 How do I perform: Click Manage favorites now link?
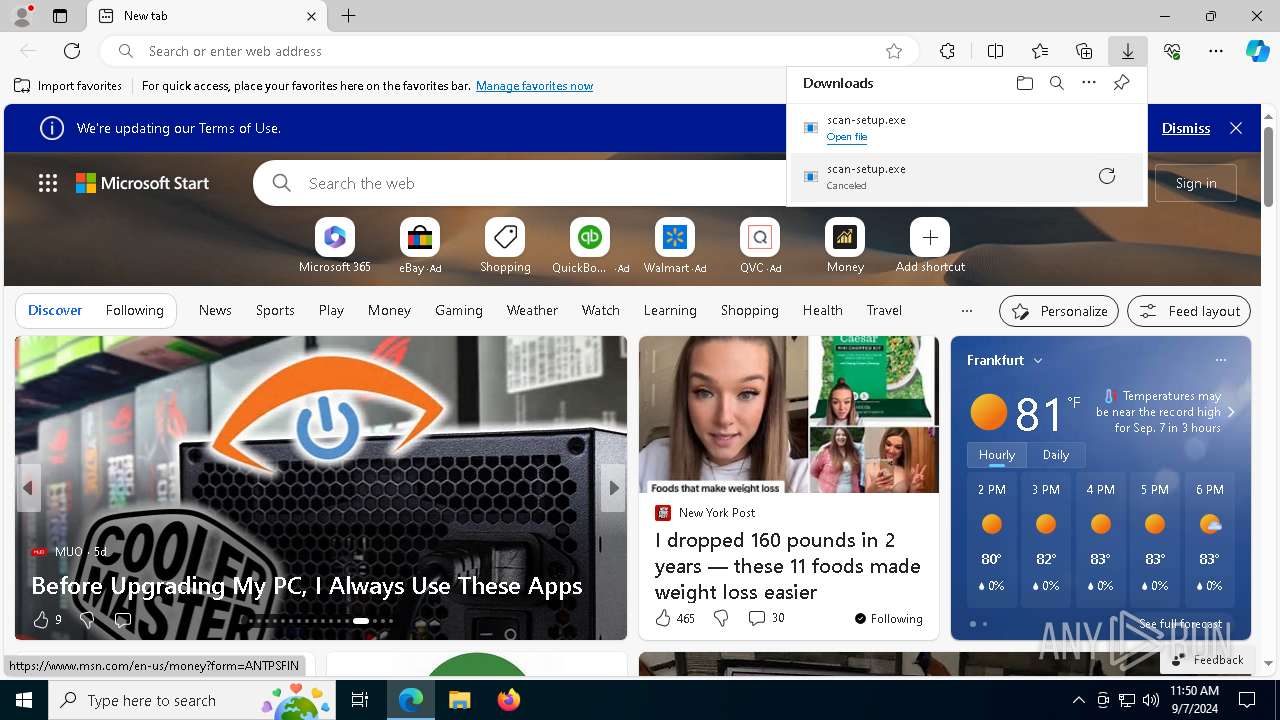(535, 86)
